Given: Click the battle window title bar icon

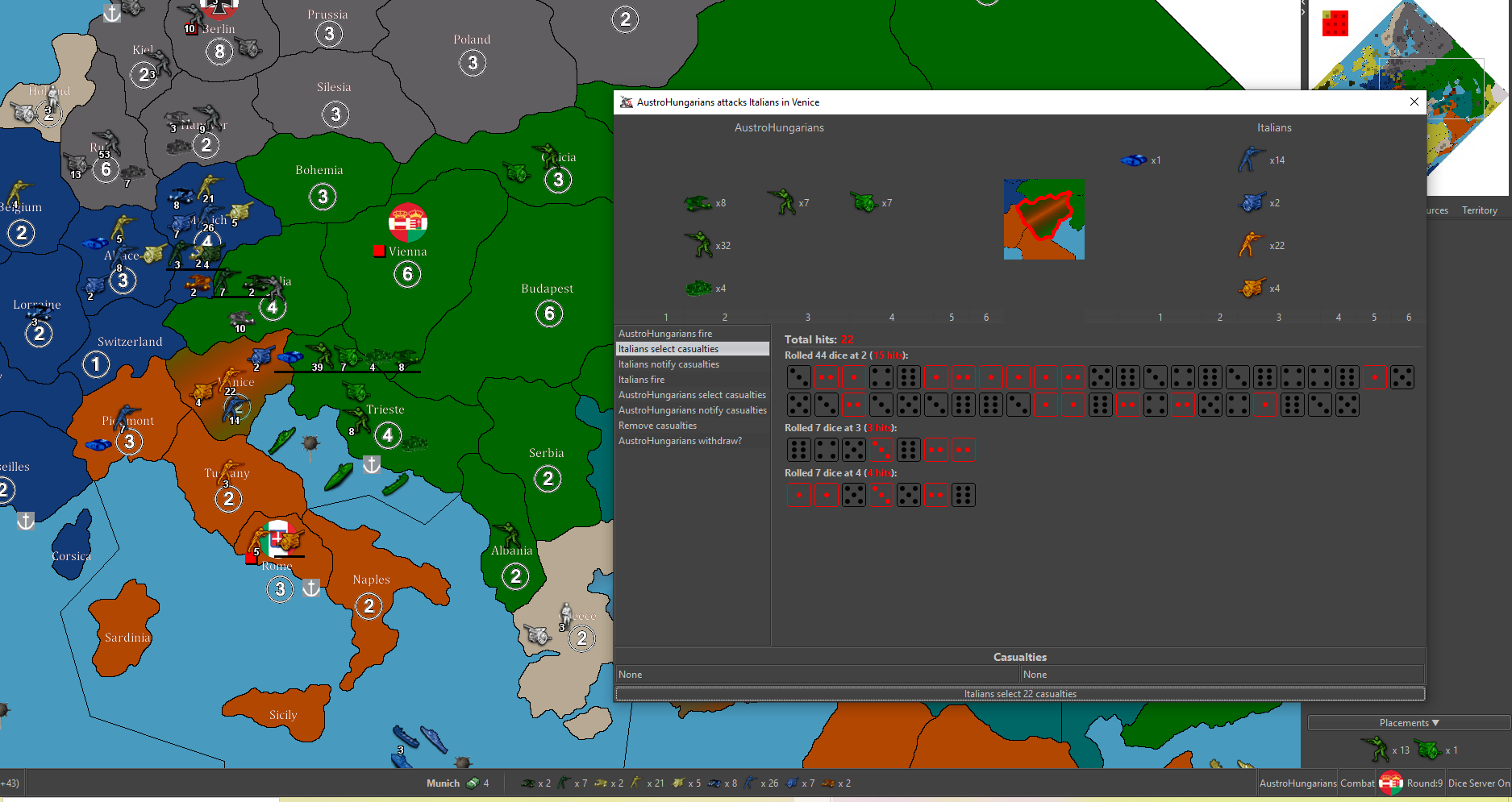Looking at the screenshot, I should click(626, 102).
